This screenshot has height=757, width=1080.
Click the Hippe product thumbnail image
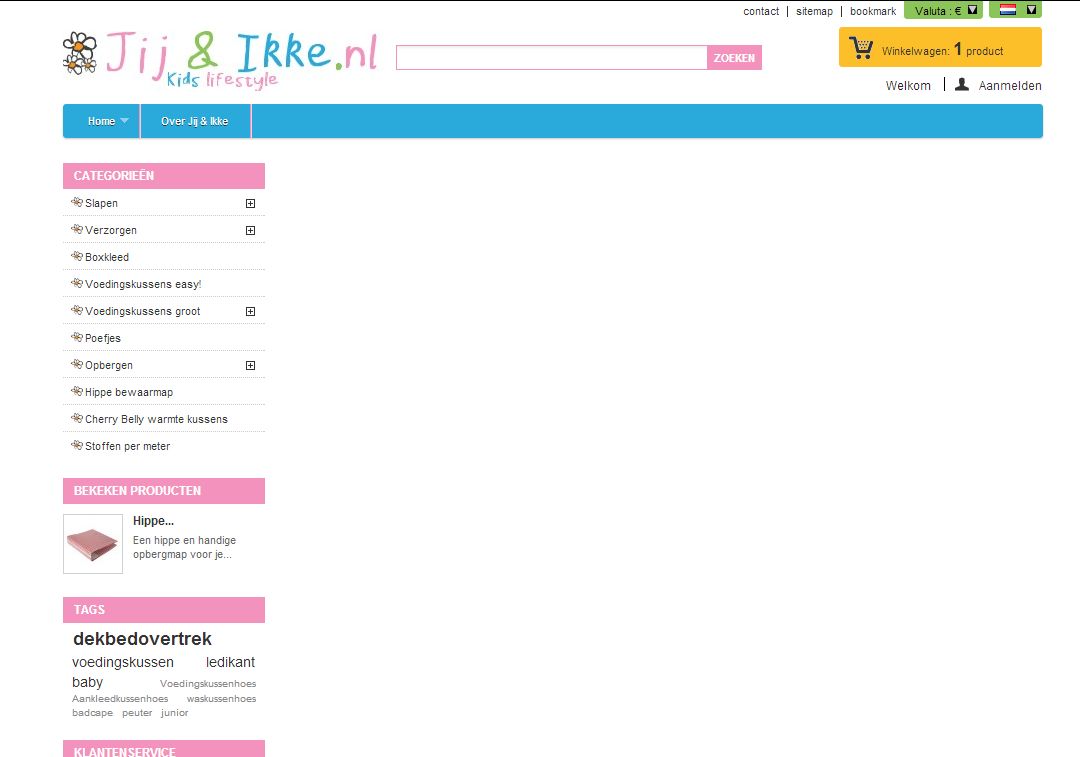click(93, 544)
